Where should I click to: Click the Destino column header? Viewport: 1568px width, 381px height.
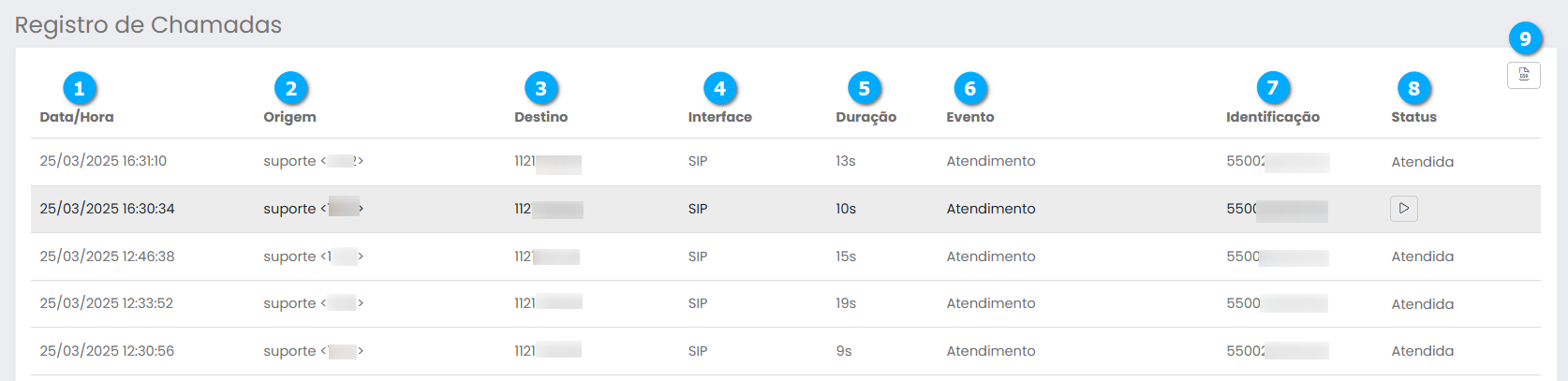(540, 117)
